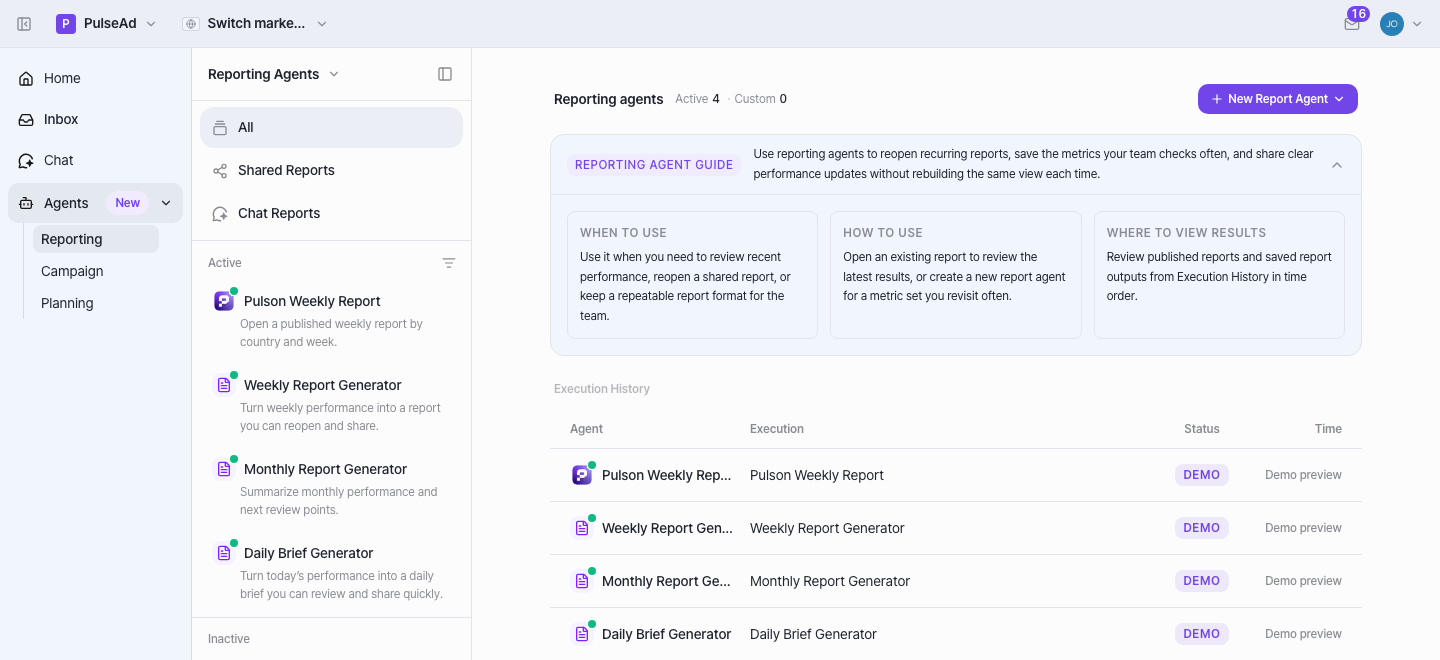Image resolution: width=1440 pixels, height=660 pixels.
Task: Click the Weekly Report Generator execution row icon
Action: pos(582,528)
